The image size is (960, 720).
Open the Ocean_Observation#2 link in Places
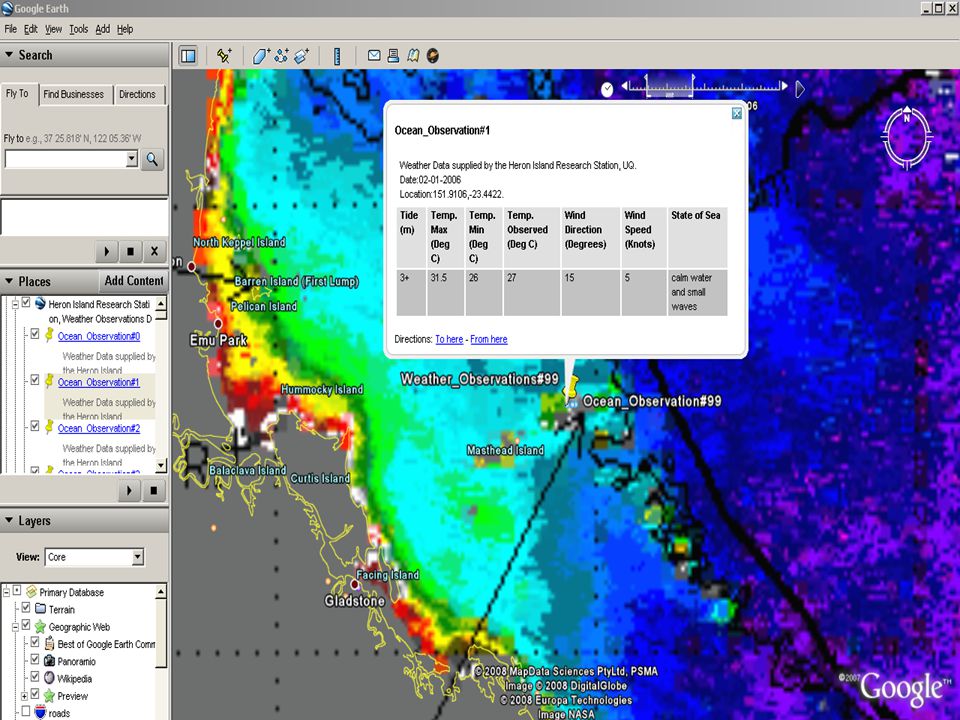click(x=99, y=429)
